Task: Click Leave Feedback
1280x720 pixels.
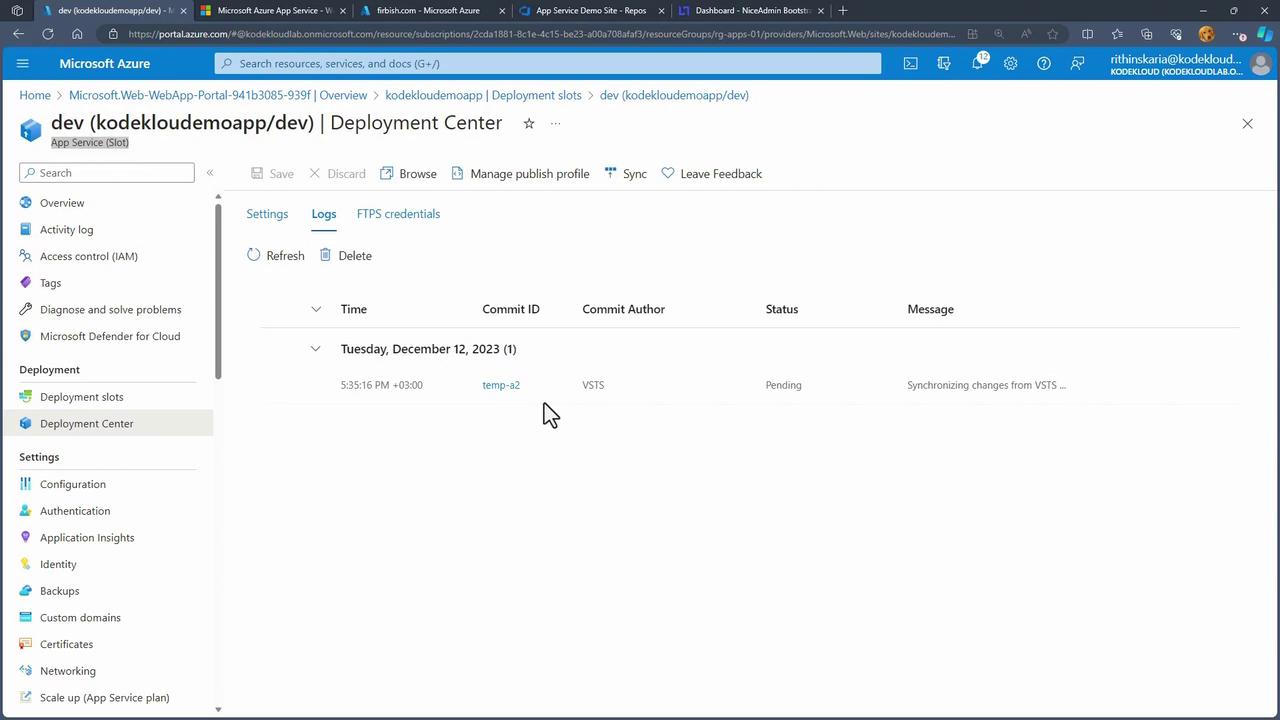Action: (711, 174)
